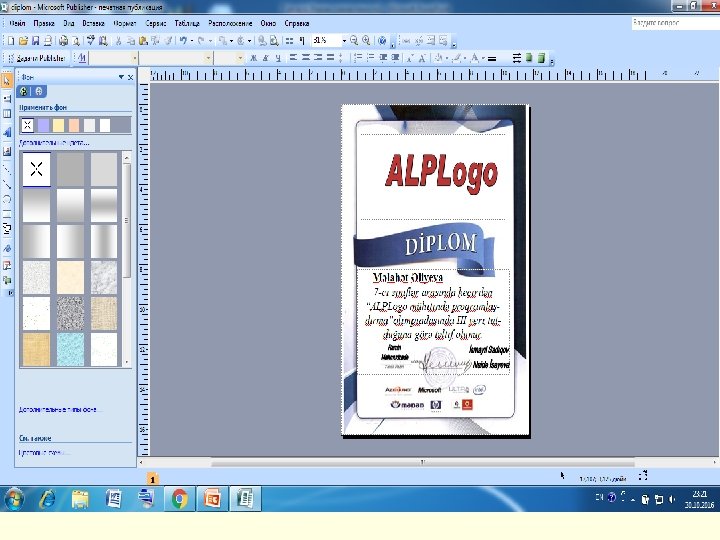The width and height of the screenshot is (720, 540).
Task: Select the WordArt tool
Action: [x=7, y=133]
